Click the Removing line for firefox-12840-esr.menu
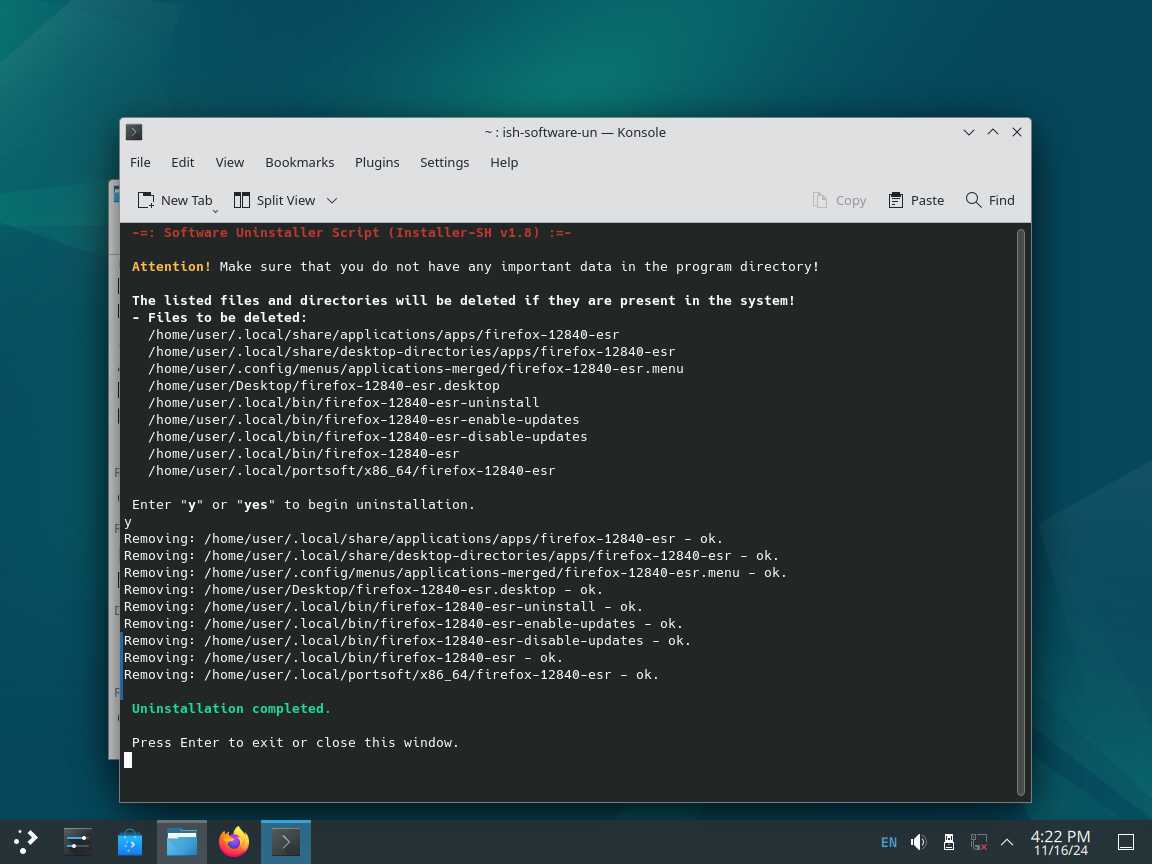Image resolution: width=1152 pixels, height=864 pixels. 456,572
